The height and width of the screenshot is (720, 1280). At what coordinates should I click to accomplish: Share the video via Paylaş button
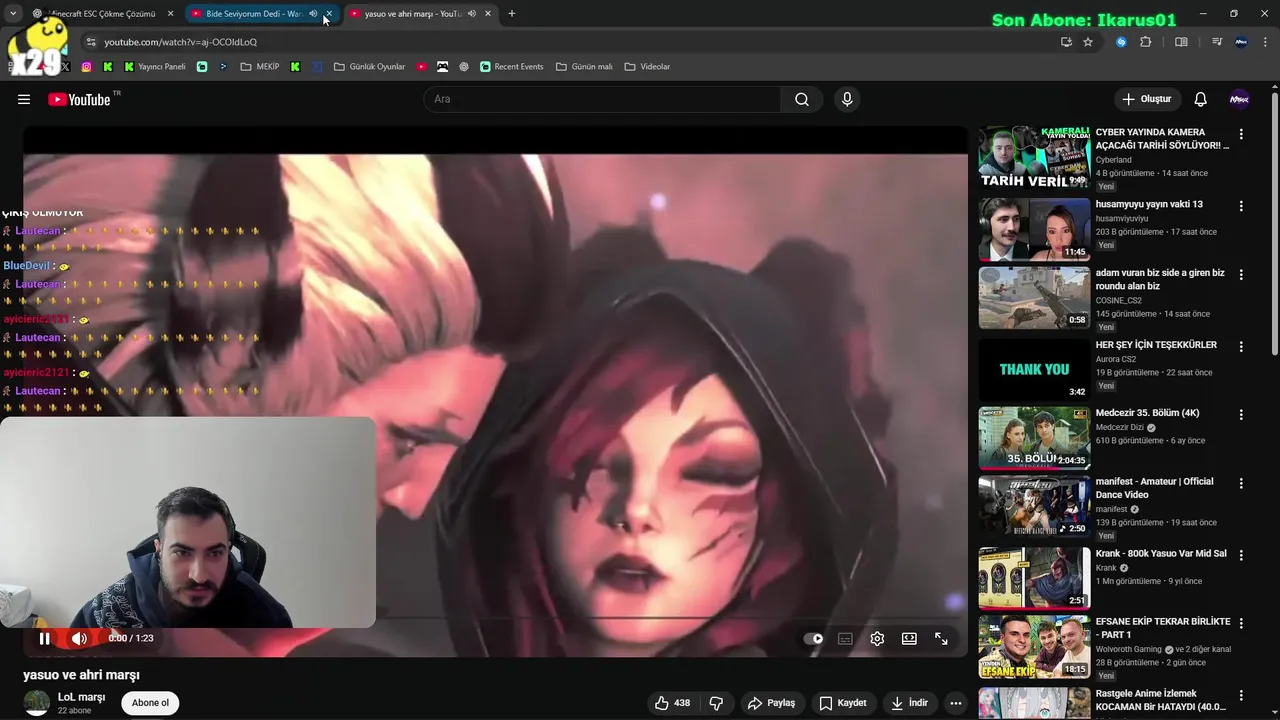point(771,703)
